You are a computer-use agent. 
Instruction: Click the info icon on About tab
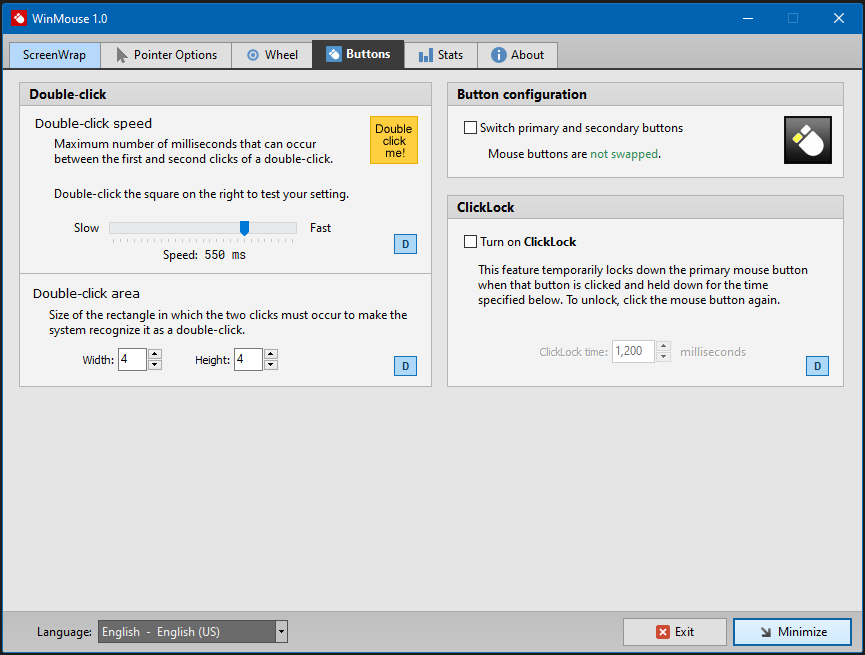click(499, 55)
